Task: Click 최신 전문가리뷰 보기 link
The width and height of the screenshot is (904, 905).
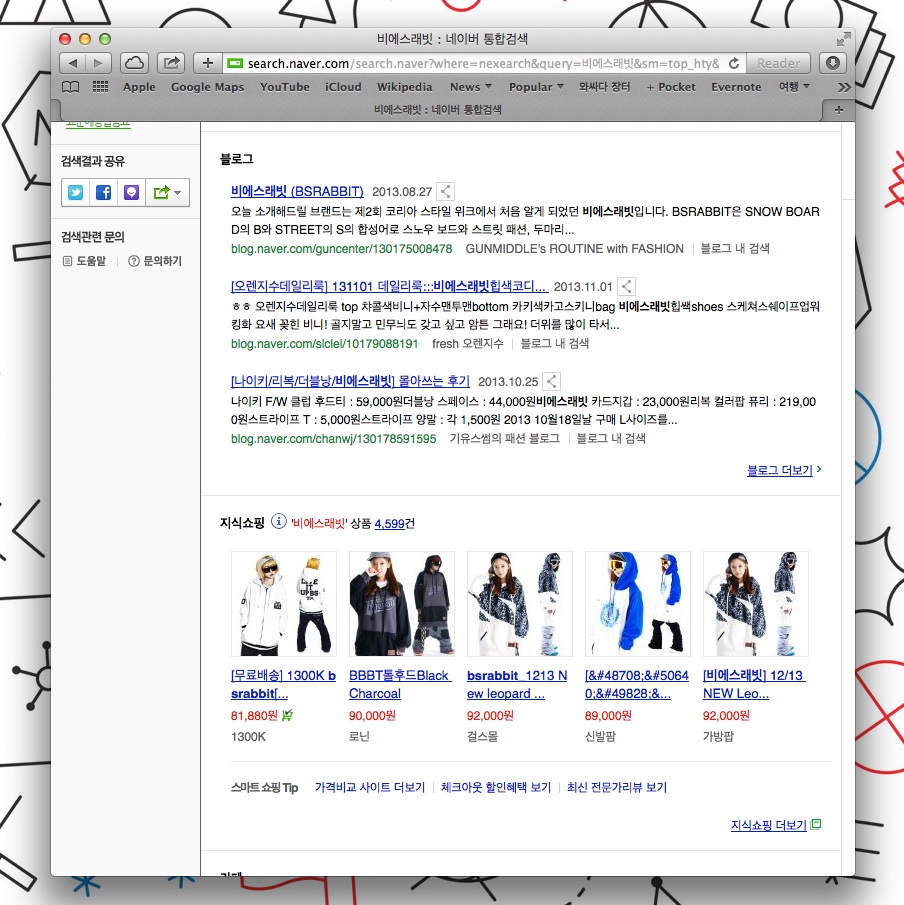Action: point(617,787)
